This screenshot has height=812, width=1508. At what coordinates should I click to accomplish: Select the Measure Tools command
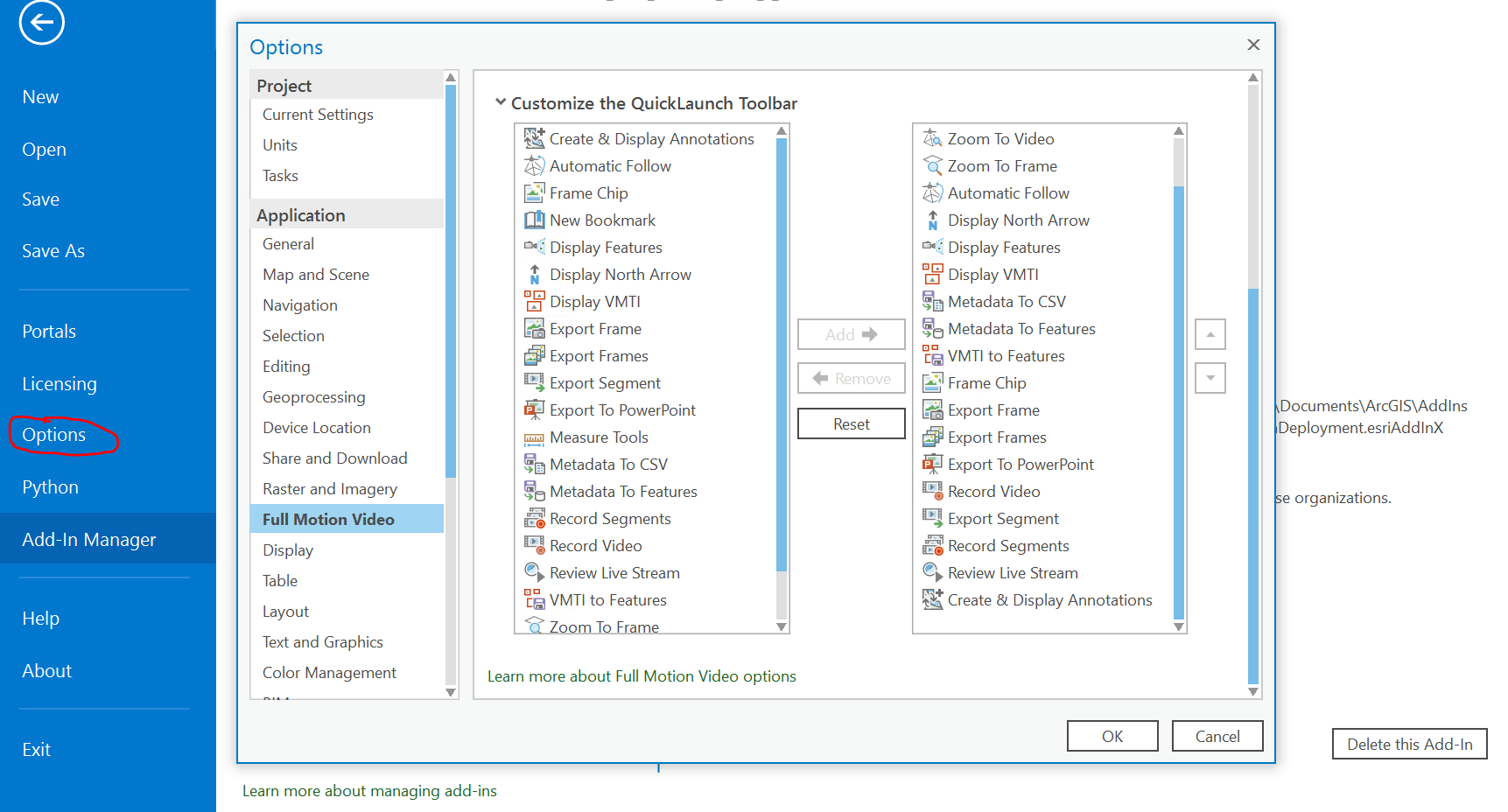600,437
